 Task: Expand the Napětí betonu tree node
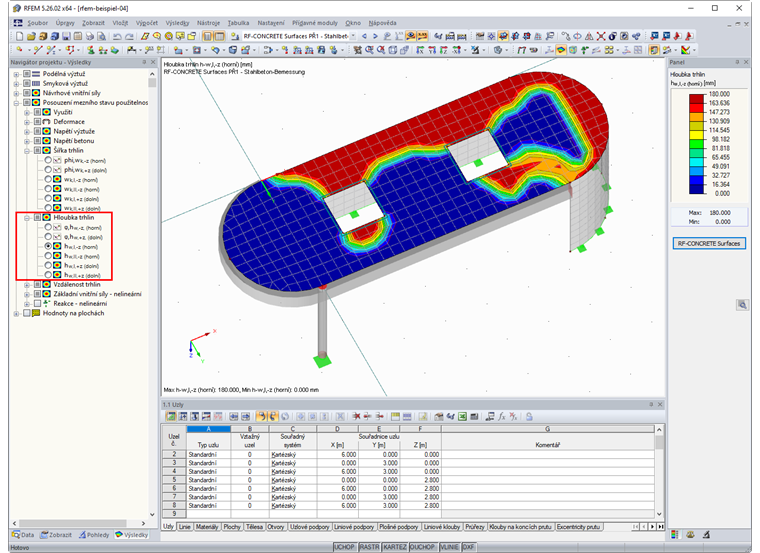coord(27,141)
